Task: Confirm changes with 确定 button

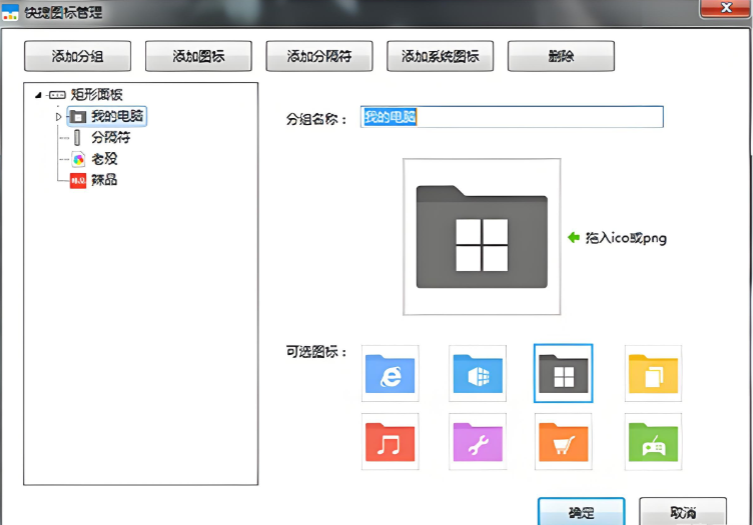Action: click(x=581, y=512)
